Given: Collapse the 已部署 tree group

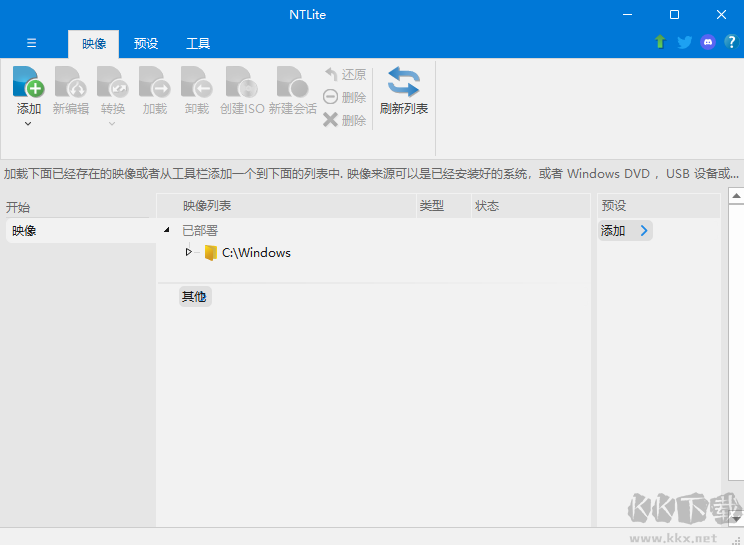Looking at the screenshot, I should coord(167,230).
